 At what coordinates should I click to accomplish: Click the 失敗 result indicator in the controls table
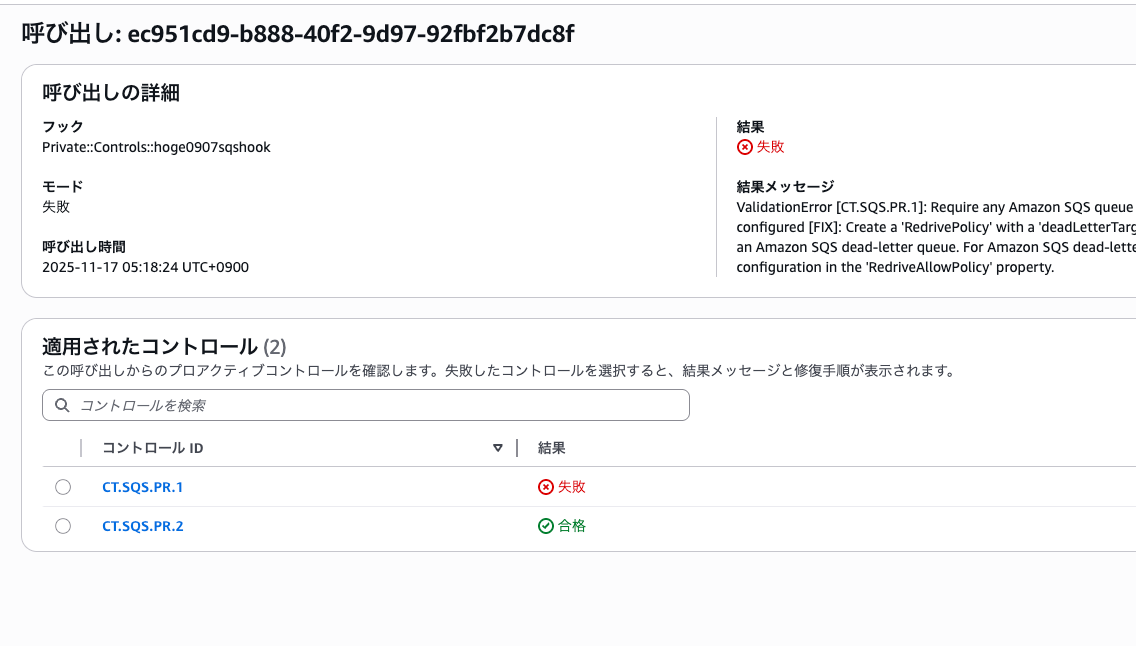pos(570,487)
